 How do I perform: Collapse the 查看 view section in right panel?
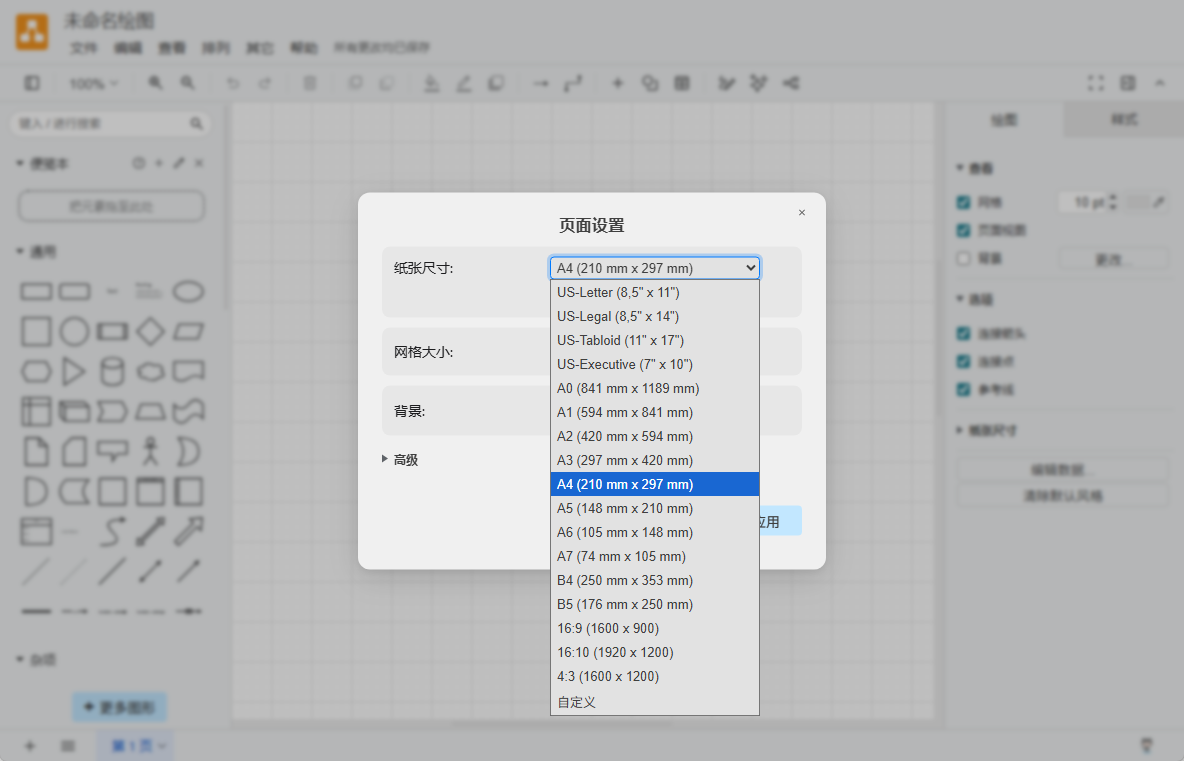click(x=975, y=168)
